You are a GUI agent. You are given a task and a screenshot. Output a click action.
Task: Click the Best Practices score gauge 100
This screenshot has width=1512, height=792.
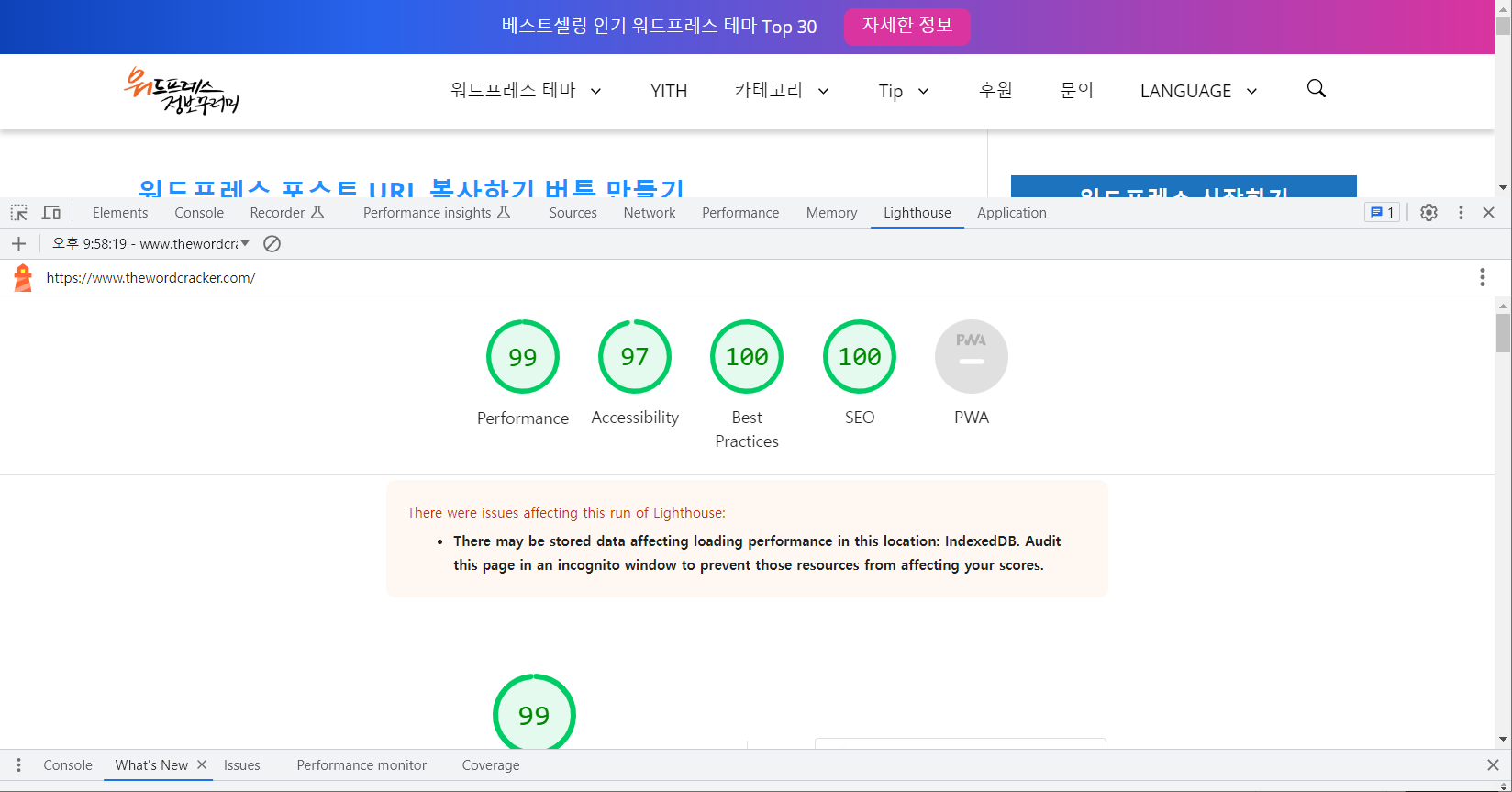747,356
